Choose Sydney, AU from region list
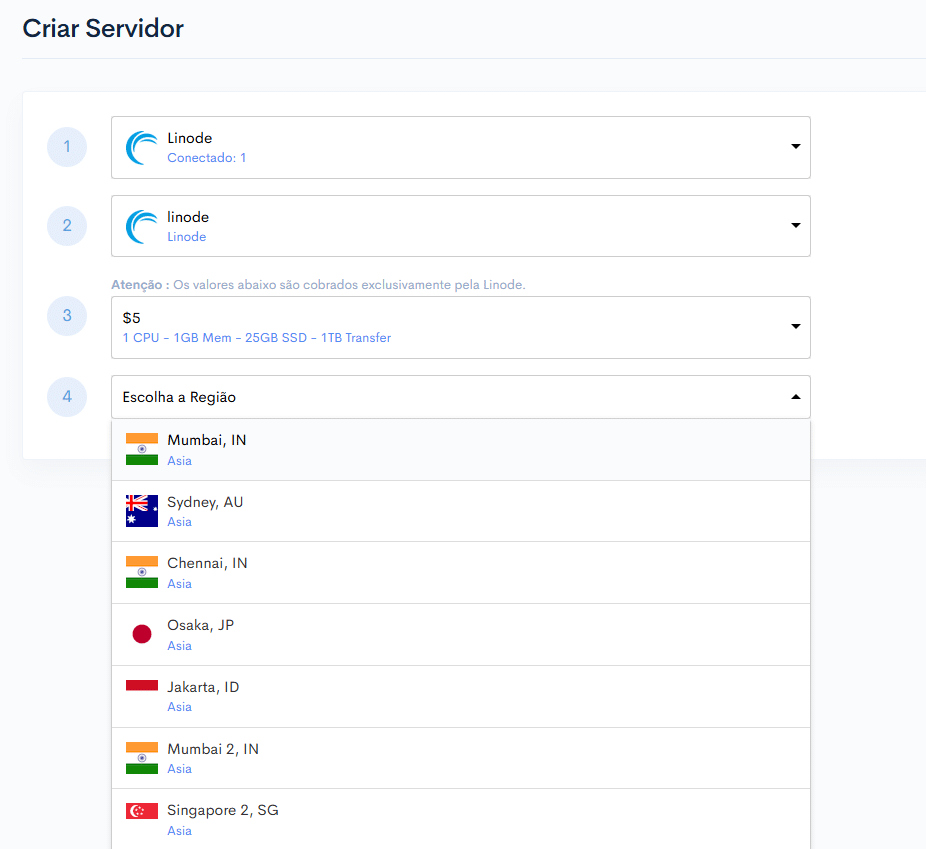 click(461, 511)
